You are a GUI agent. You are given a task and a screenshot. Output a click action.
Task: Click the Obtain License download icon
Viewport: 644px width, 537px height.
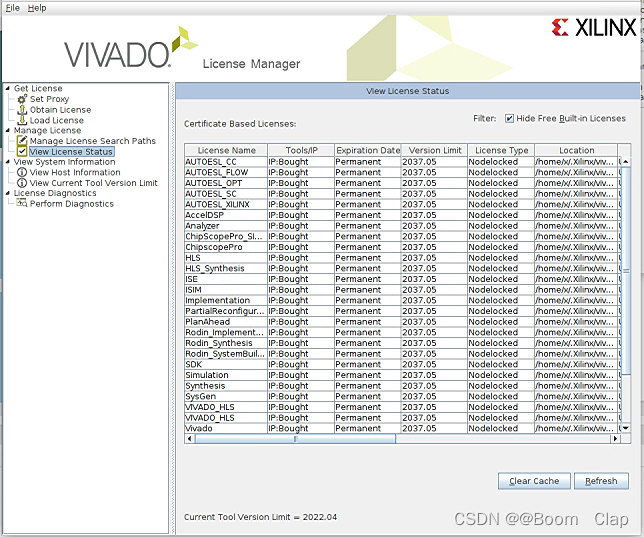(x=22, y=110)
